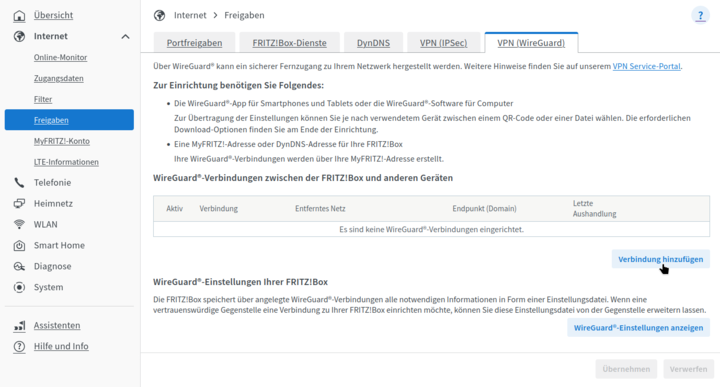
Task: Open MyFRITZ!-Konto settings
Action: 62,141
